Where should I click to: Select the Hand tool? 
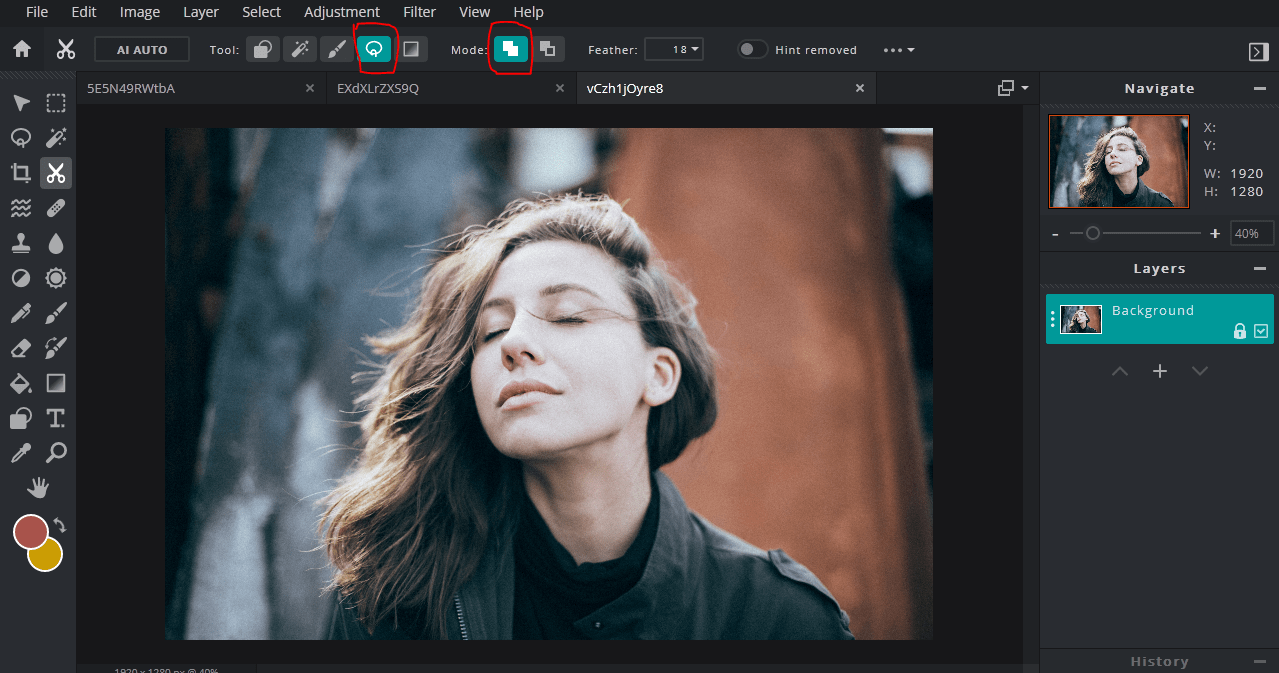click(x=38, y=487)
